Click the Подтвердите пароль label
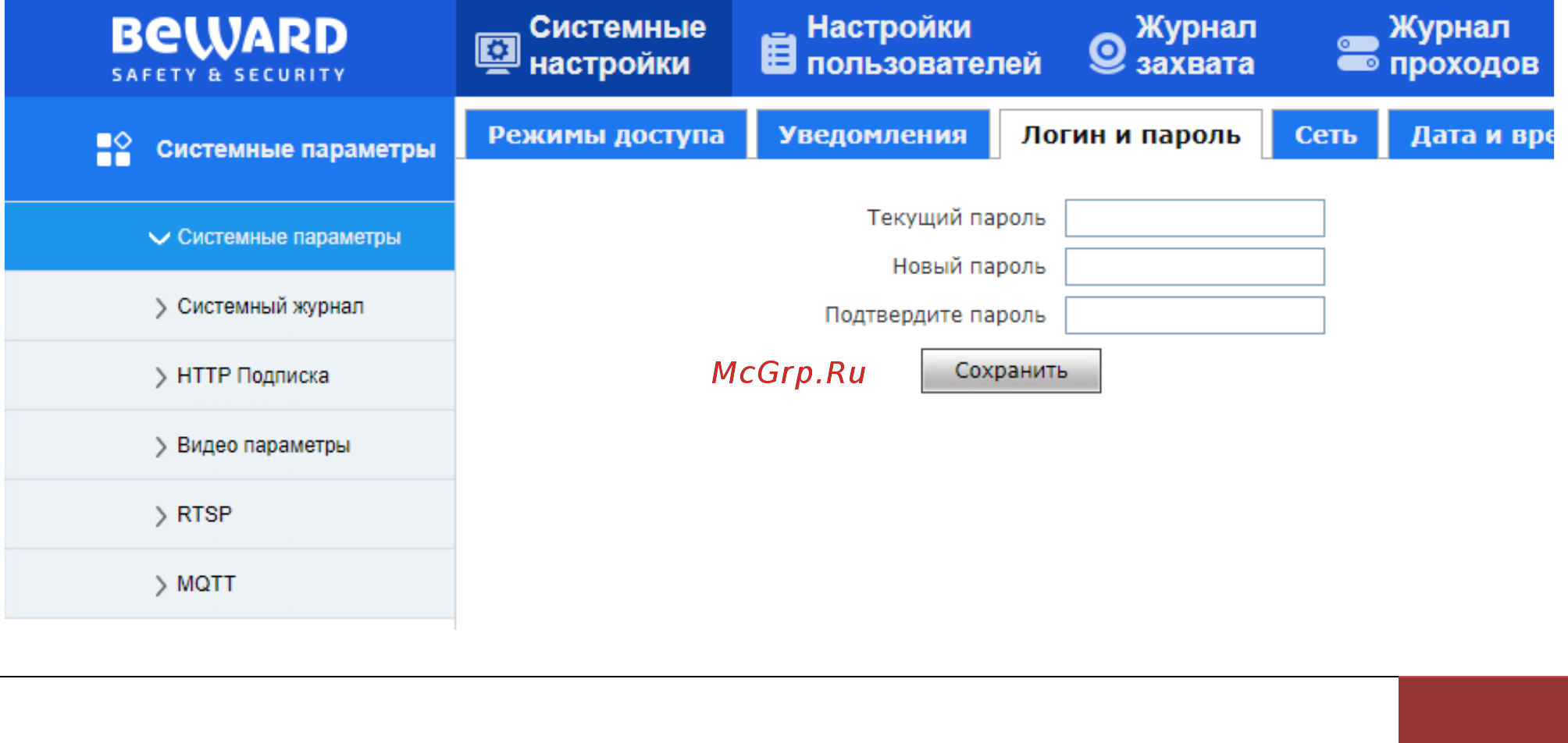Viewport: 1568px width, 743px height. (935, 315)
